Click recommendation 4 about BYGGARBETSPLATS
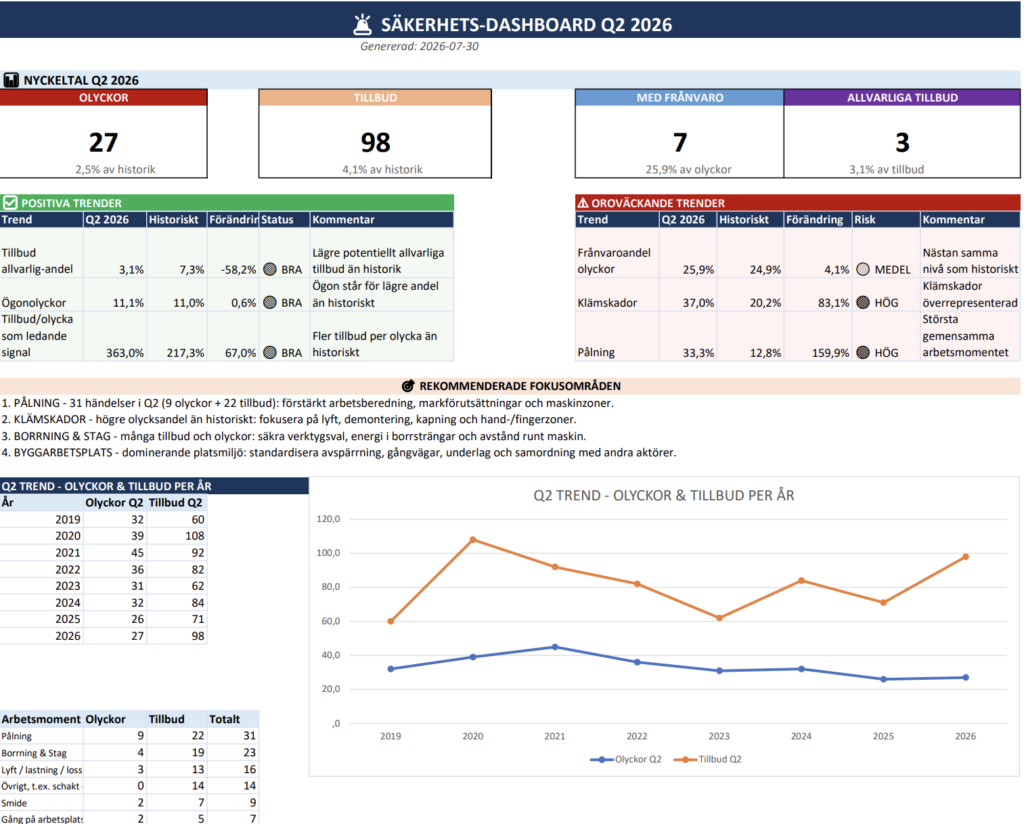The image size is (1024, 824). pos(339,452)
